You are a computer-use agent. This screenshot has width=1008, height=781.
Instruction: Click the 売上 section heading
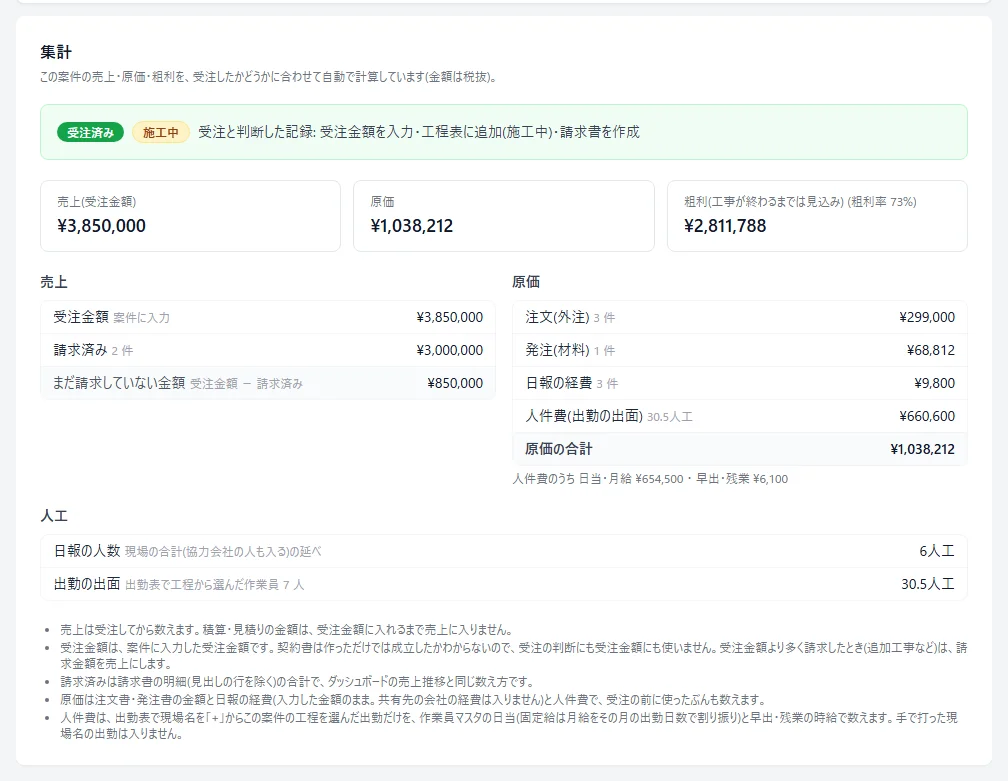[54, 282]
